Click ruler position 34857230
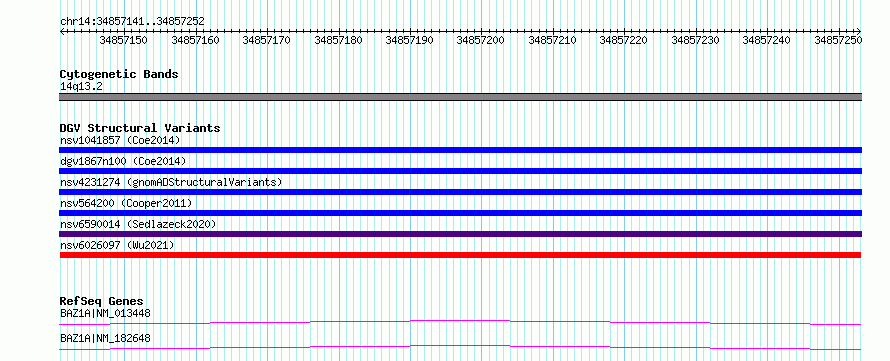The height and width of the screenshot is (361, 890). click(x=695, y=40)
